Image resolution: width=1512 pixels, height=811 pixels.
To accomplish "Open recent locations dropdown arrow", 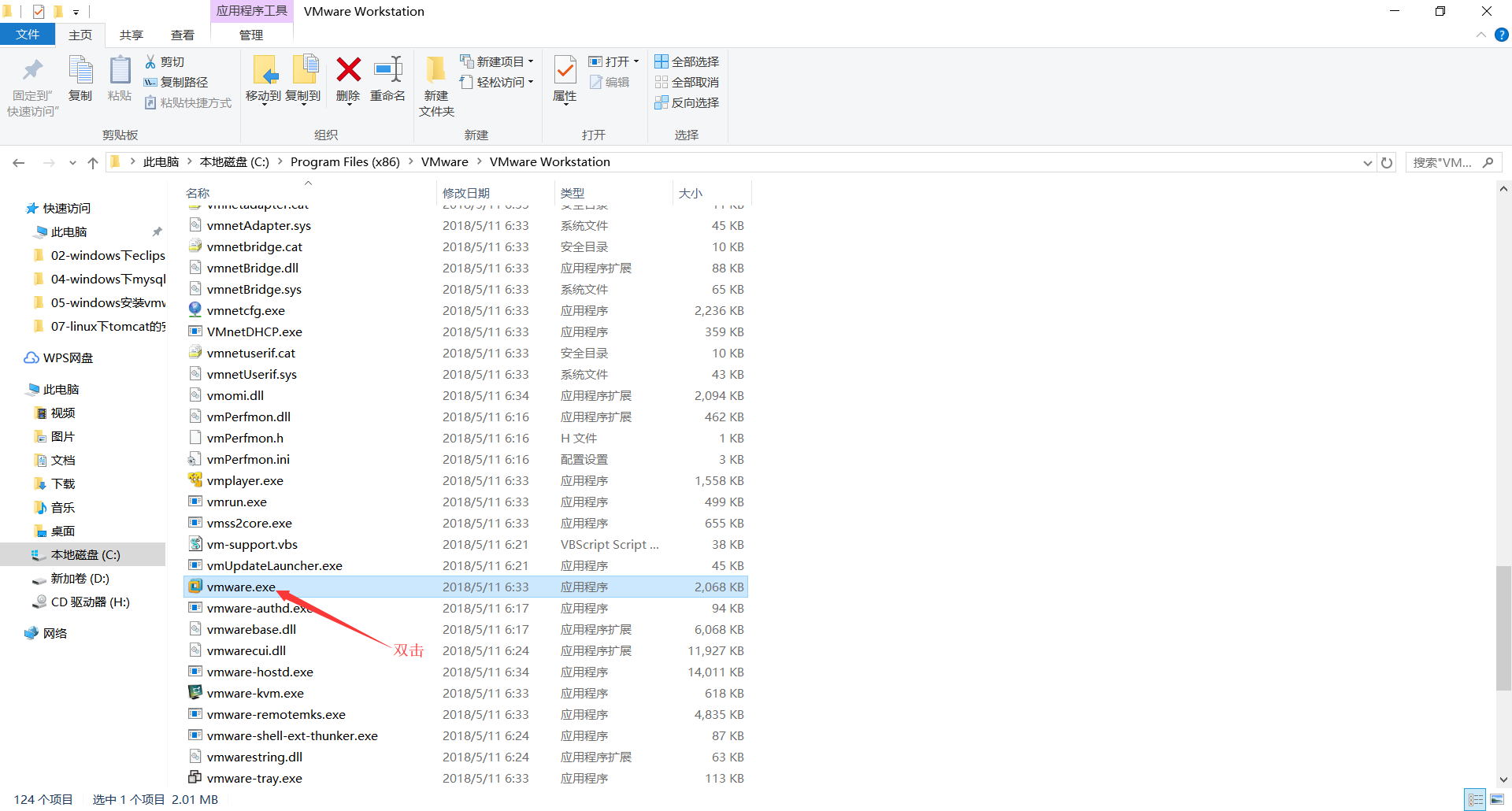I will [72, 162].
